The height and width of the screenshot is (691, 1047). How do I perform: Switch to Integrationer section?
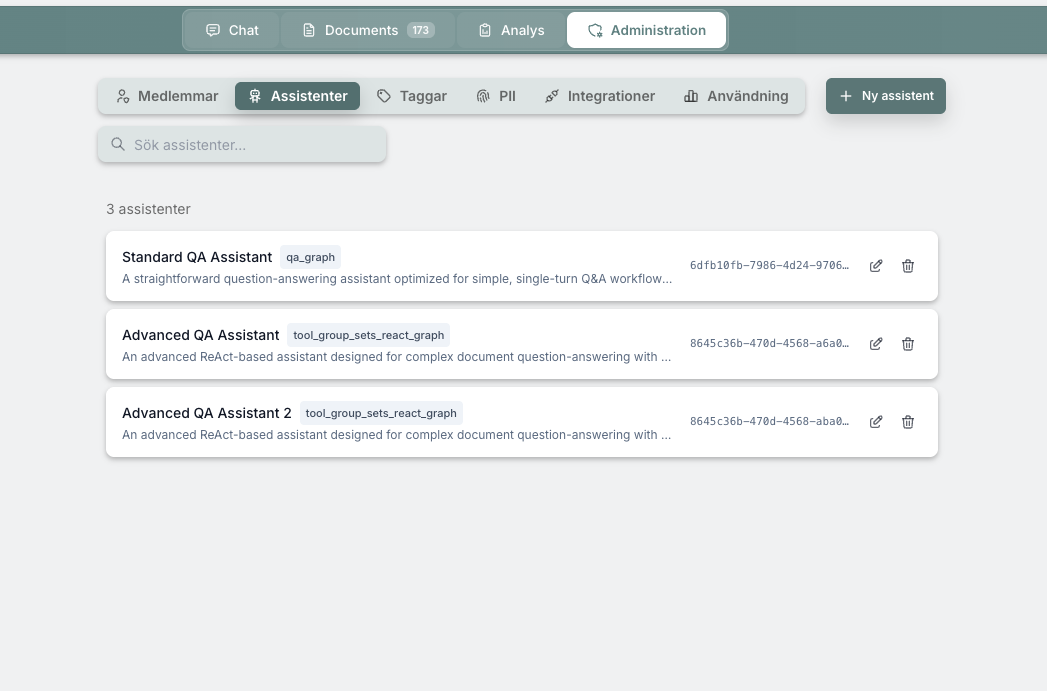tap(600, 96)
